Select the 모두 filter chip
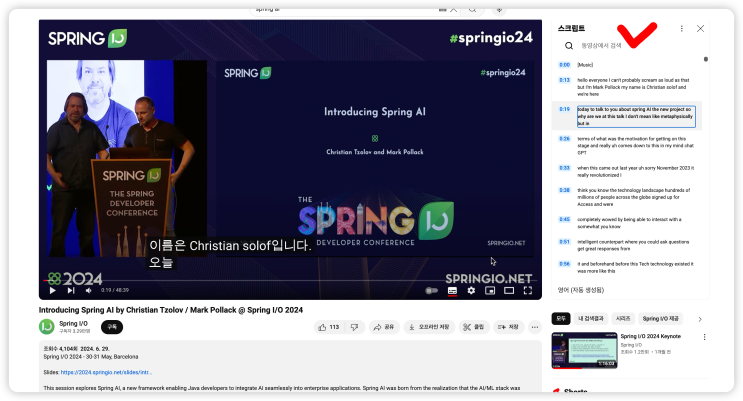743x401 pixels. [561, 319]
